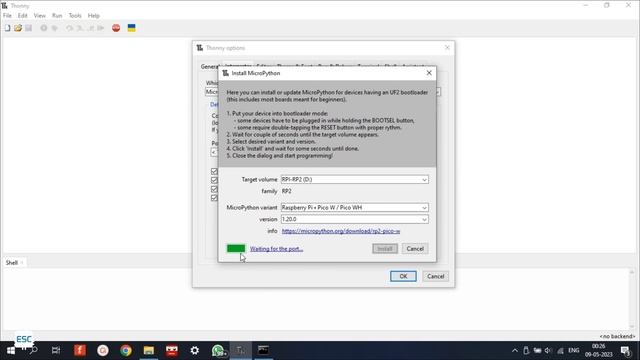Click the ENG language indicator in tray
This screenshot has height=360, width=640.
tap(573, 351)
